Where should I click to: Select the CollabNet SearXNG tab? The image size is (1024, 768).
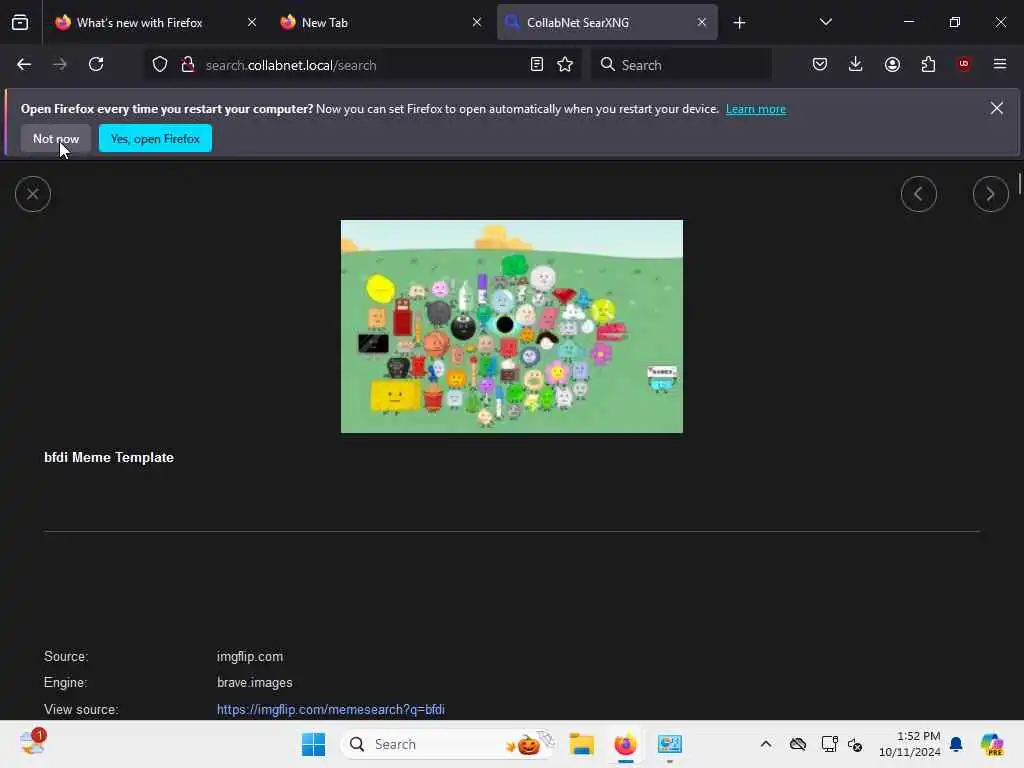607,23
